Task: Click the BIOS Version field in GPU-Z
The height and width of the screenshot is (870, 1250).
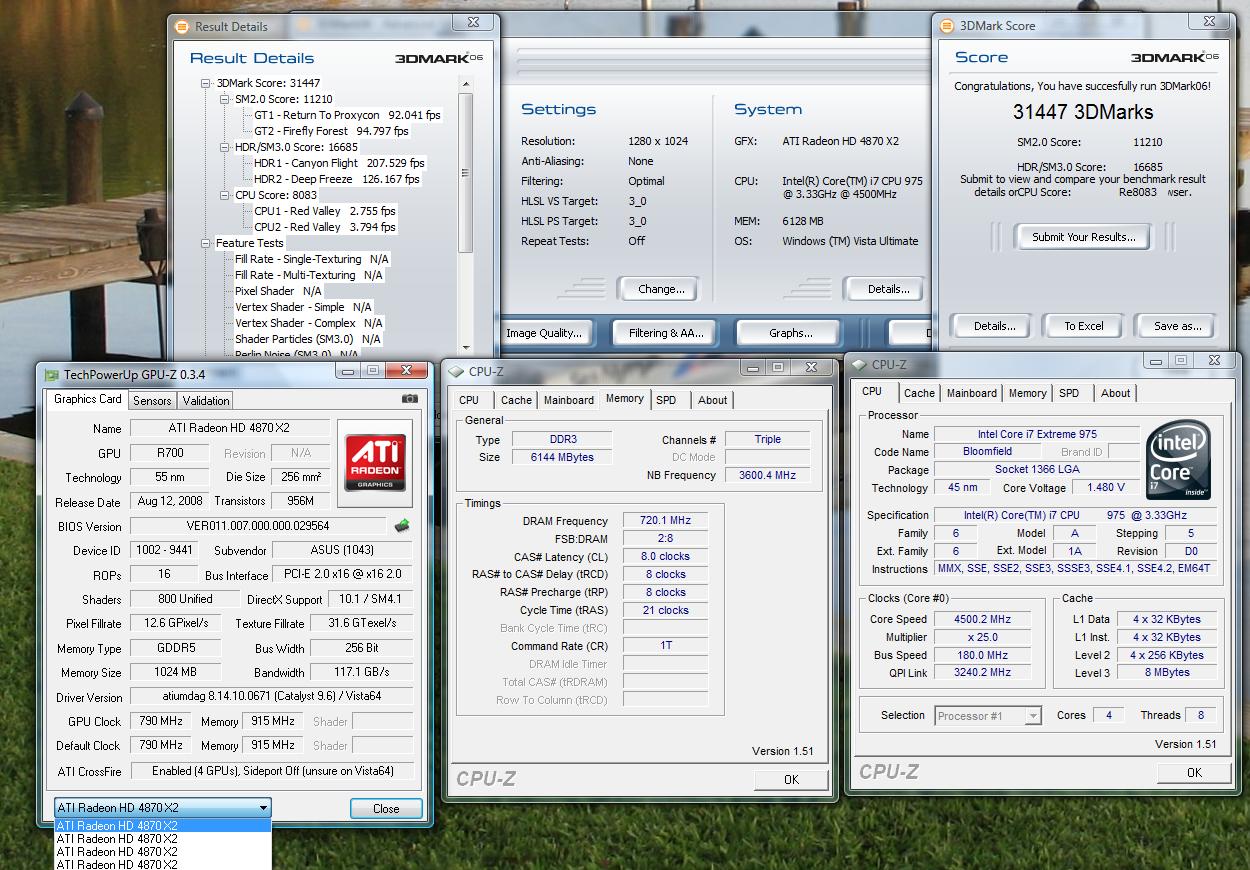Action: [258, 526]
